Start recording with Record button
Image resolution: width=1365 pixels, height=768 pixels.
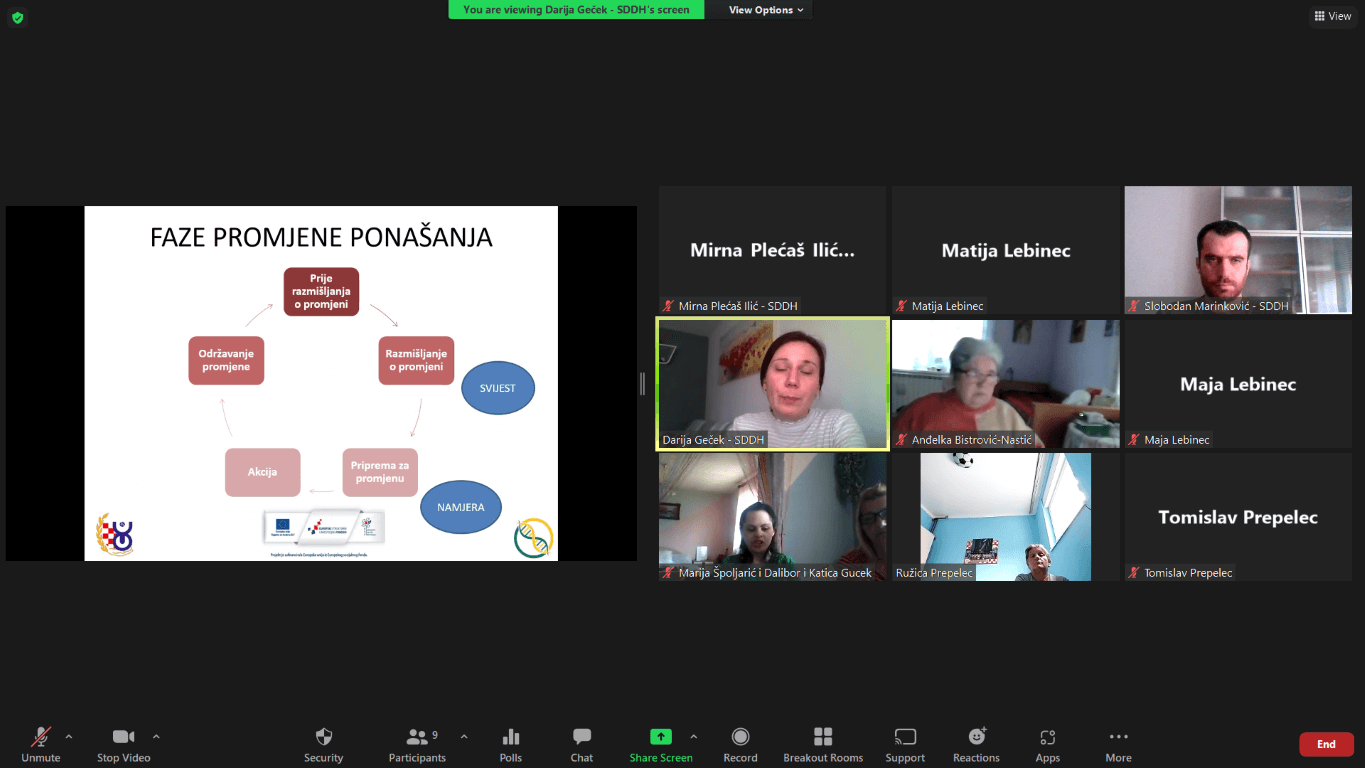point(740,744)
